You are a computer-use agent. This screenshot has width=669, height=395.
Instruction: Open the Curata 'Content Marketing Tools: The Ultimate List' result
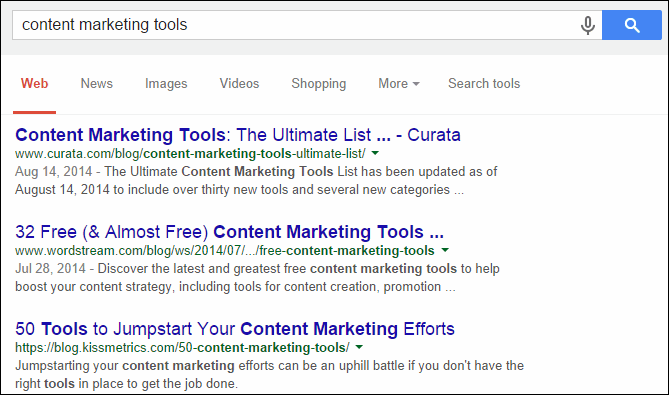[238, 135]
